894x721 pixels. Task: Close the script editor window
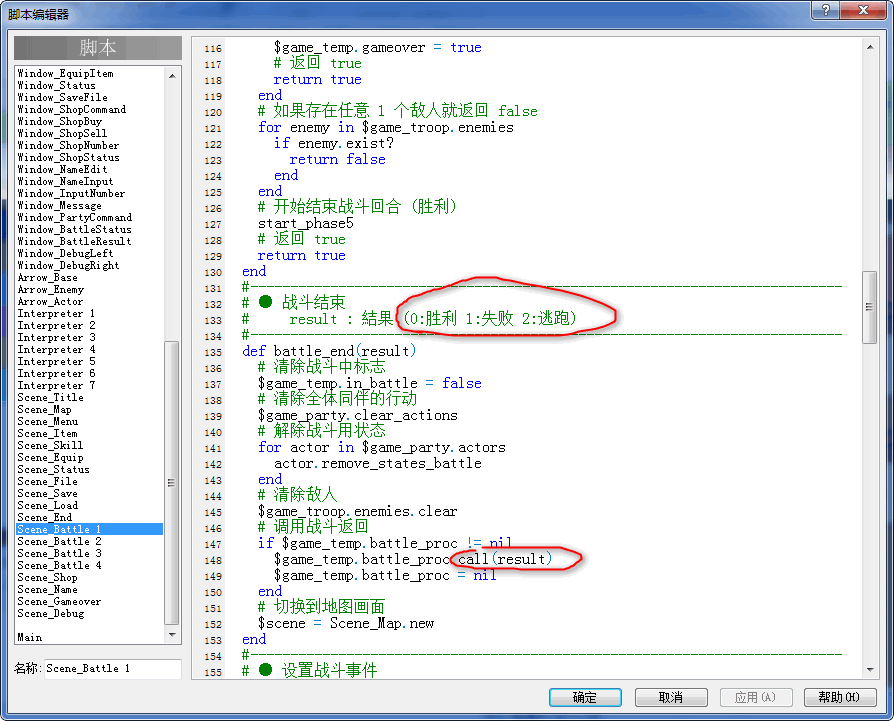click(x=863, y=10)
